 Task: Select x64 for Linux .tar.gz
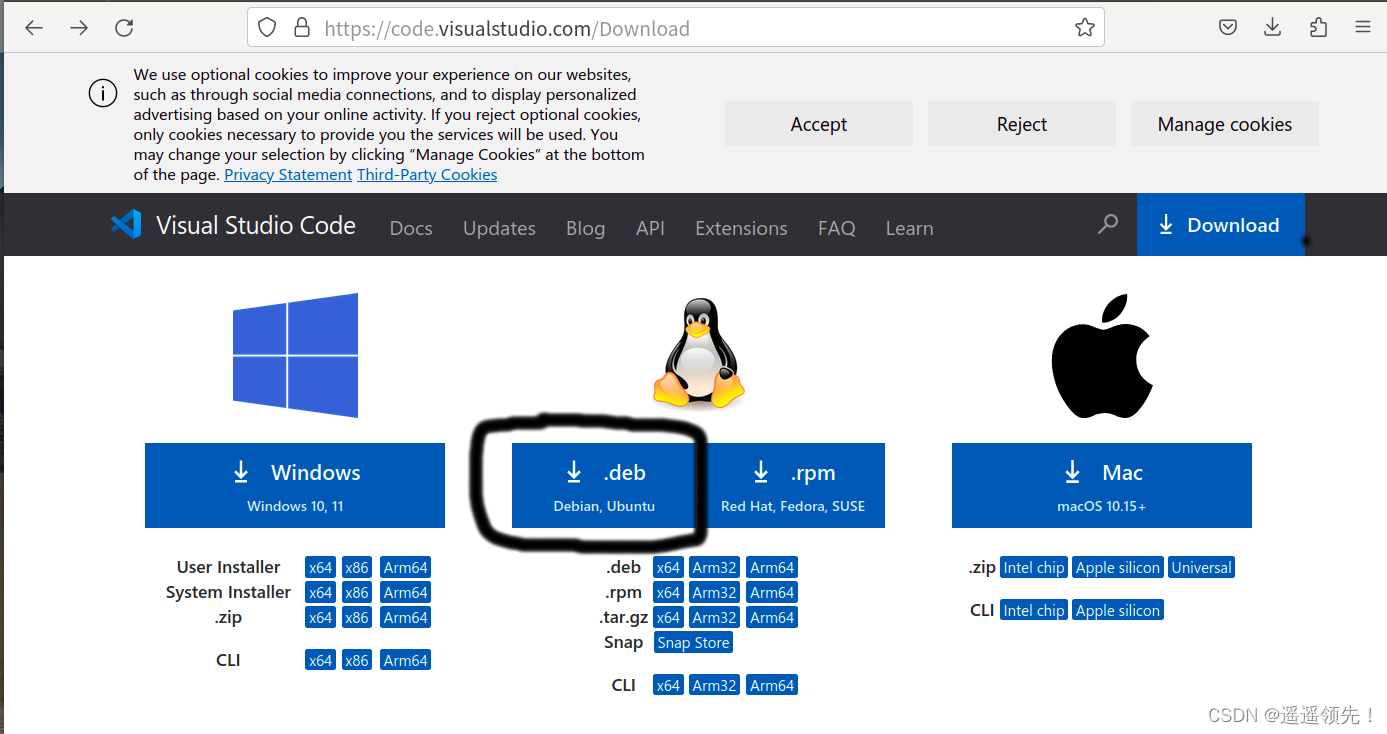[668, 617]
